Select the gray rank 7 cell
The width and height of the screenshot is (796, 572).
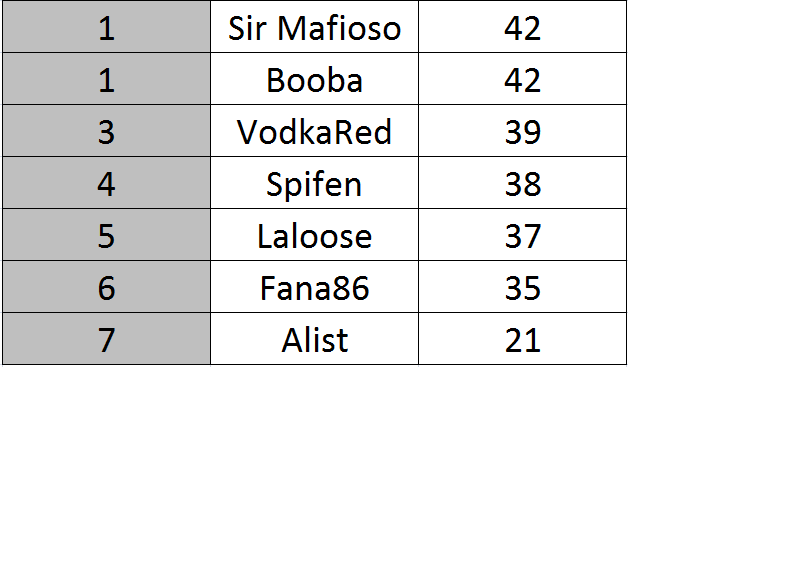click(x=106, y=339)
